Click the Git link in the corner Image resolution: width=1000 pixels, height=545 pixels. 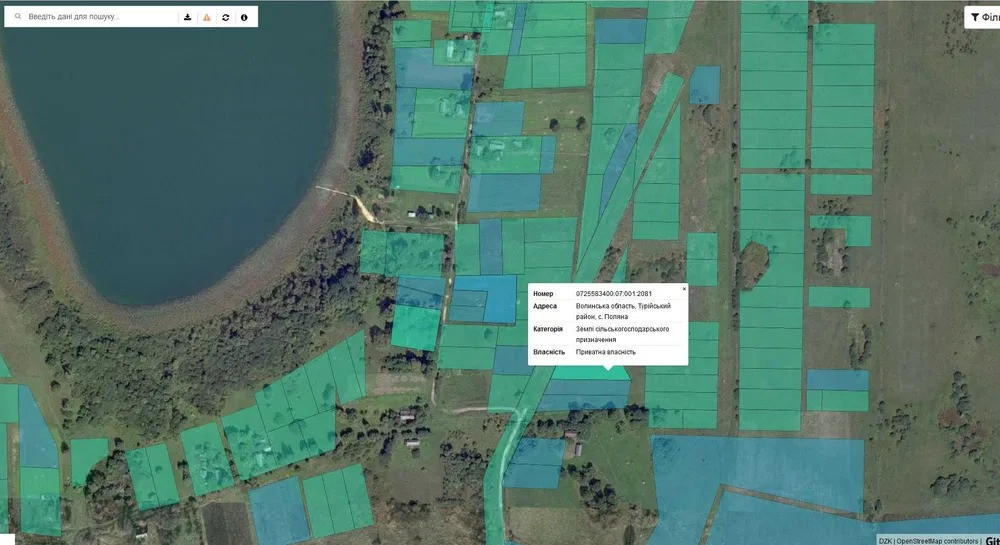click(992, 539)
